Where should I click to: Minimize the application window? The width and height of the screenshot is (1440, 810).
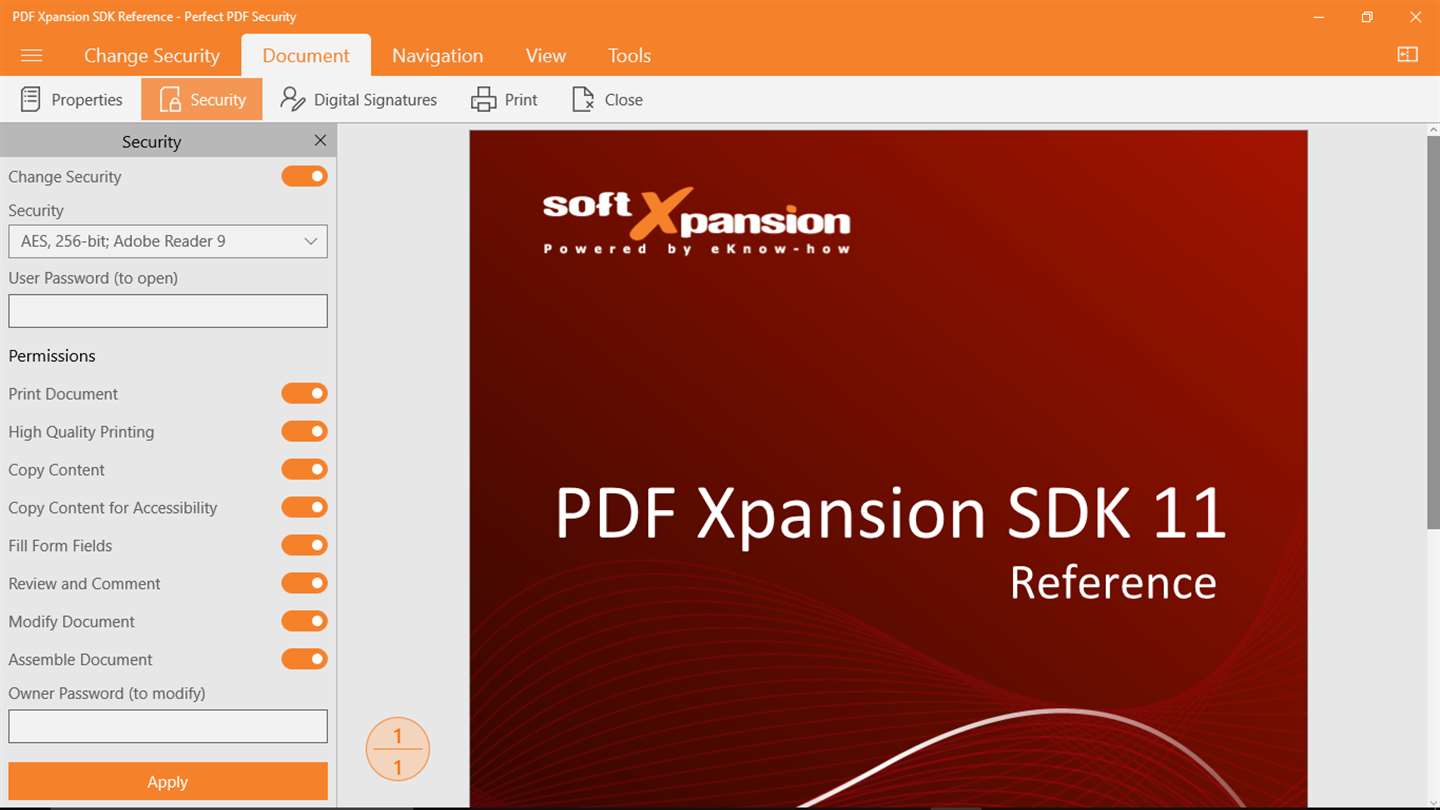[1318, 17]
